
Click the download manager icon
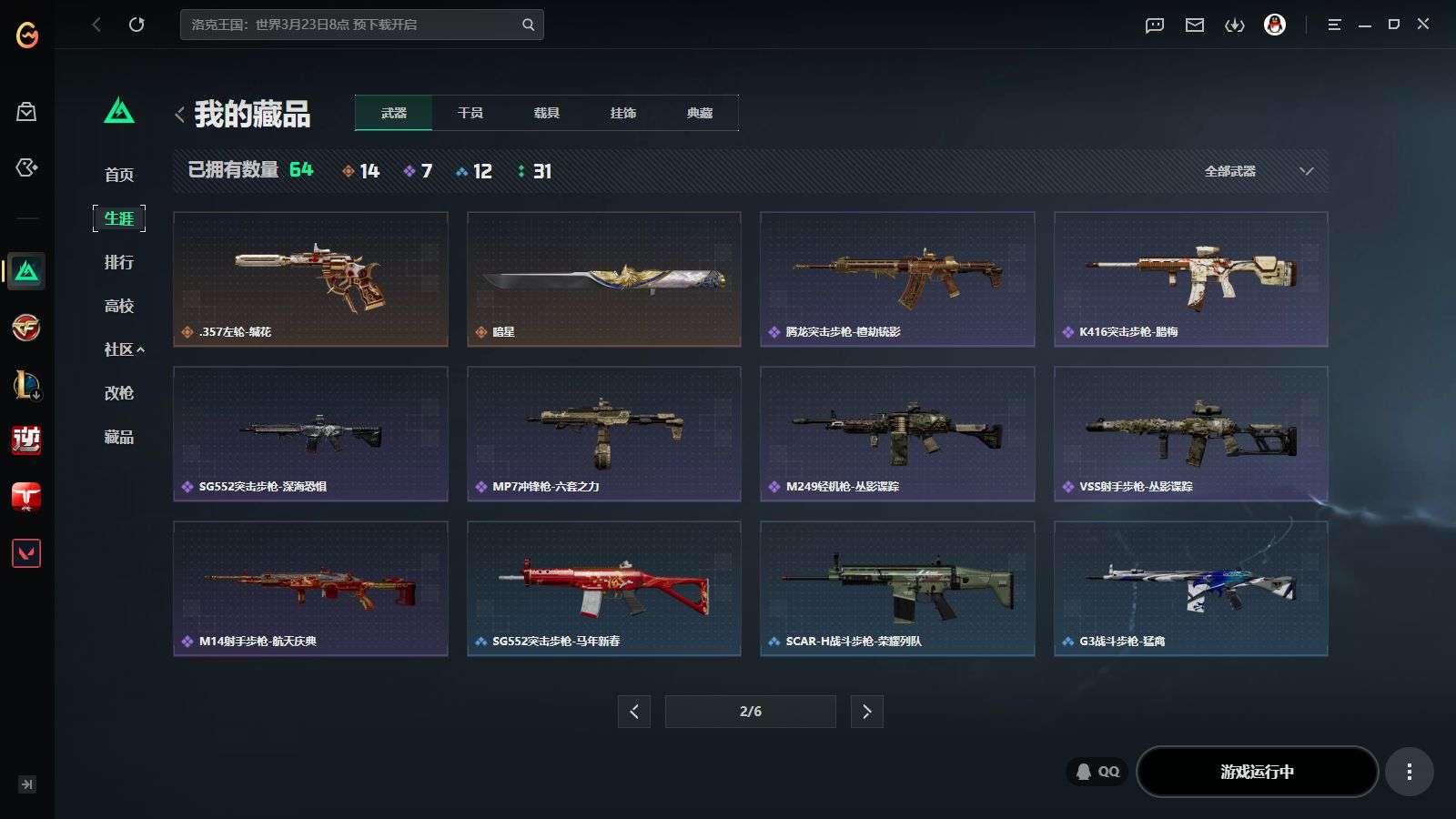tap(1235, 25)
